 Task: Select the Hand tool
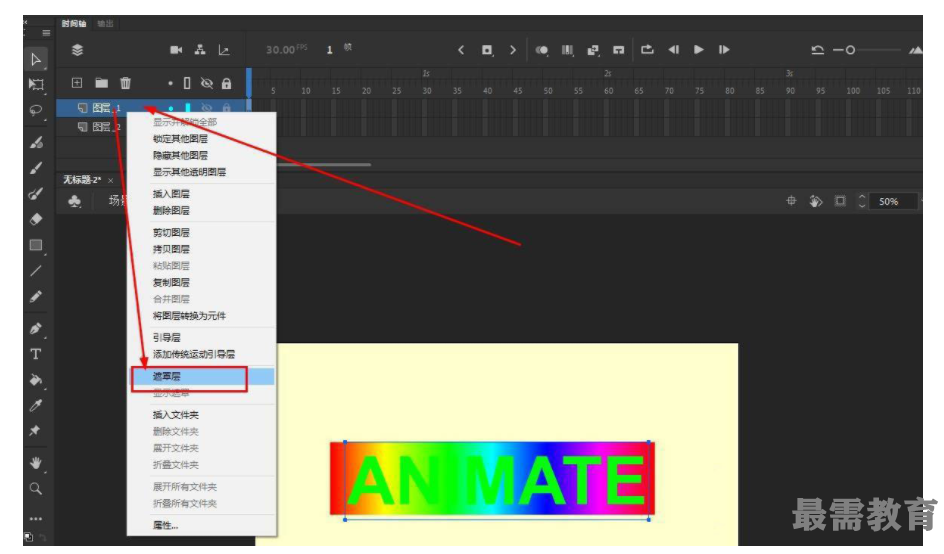pyautogui.click(x=36, y=462)
